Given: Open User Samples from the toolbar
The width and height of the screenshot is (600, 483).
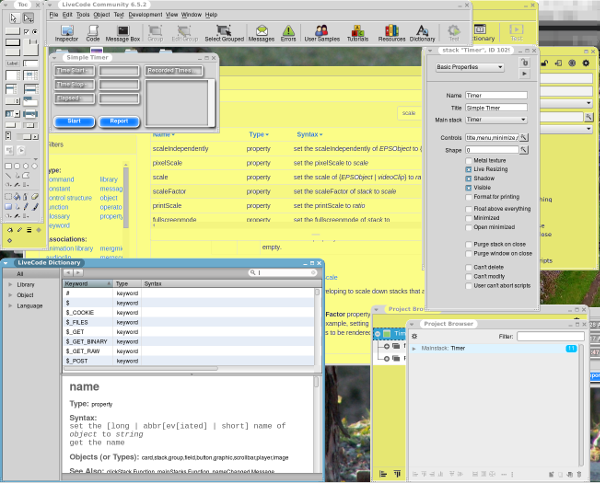Looking at the screenshot, I should pyautogui.click(x=323, y=33).
